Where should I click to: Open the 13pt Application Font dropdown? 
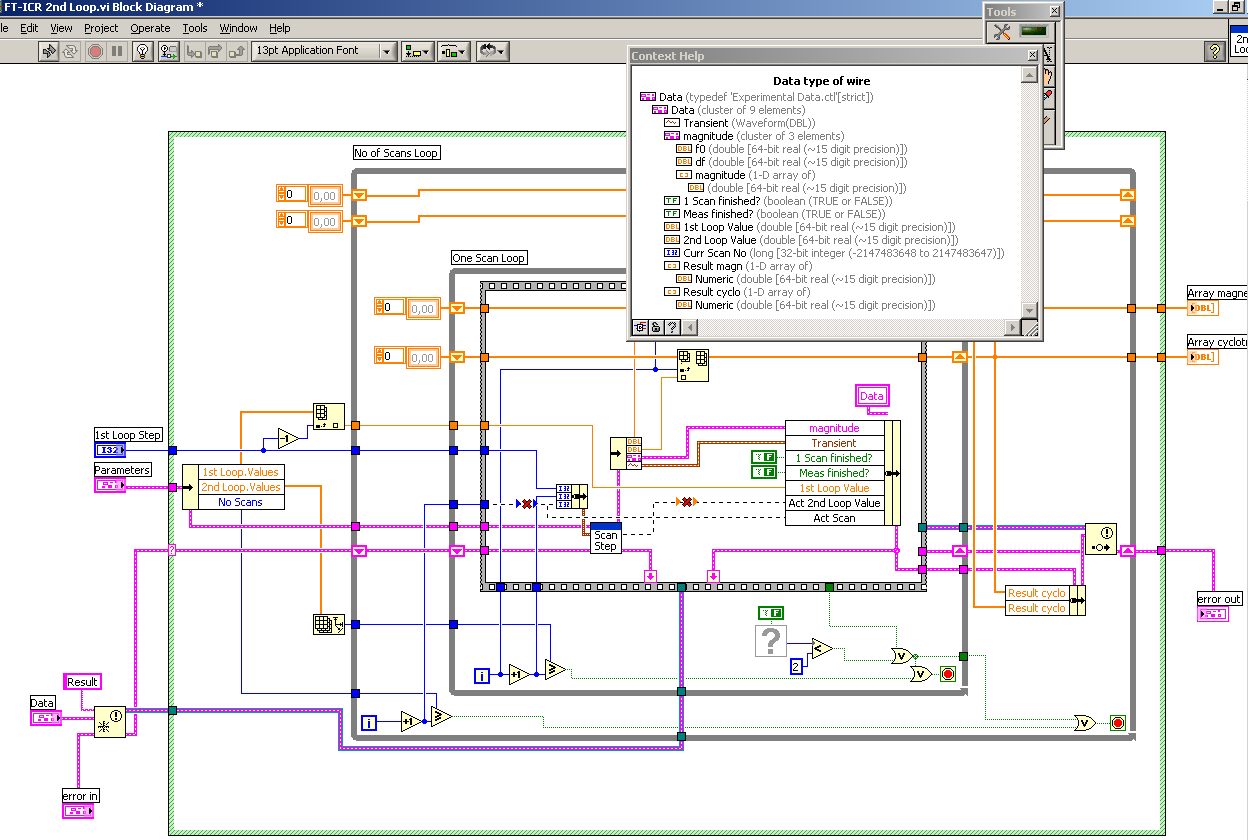point(324,51)
